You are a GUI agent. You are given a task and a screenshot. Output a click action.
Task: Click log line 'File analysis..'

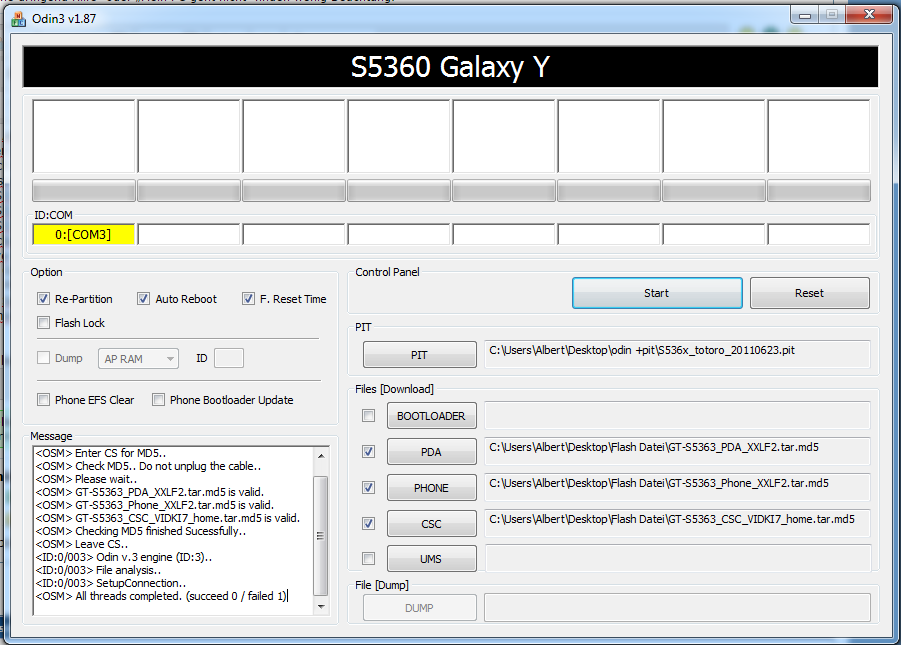(98, 570)
